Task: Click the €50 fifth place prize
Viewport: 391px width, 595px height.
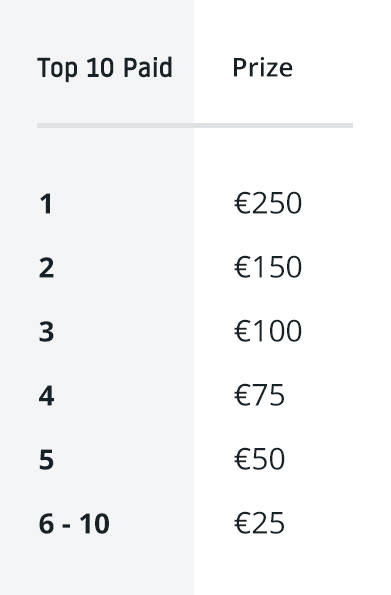Action: pos(259,459)
